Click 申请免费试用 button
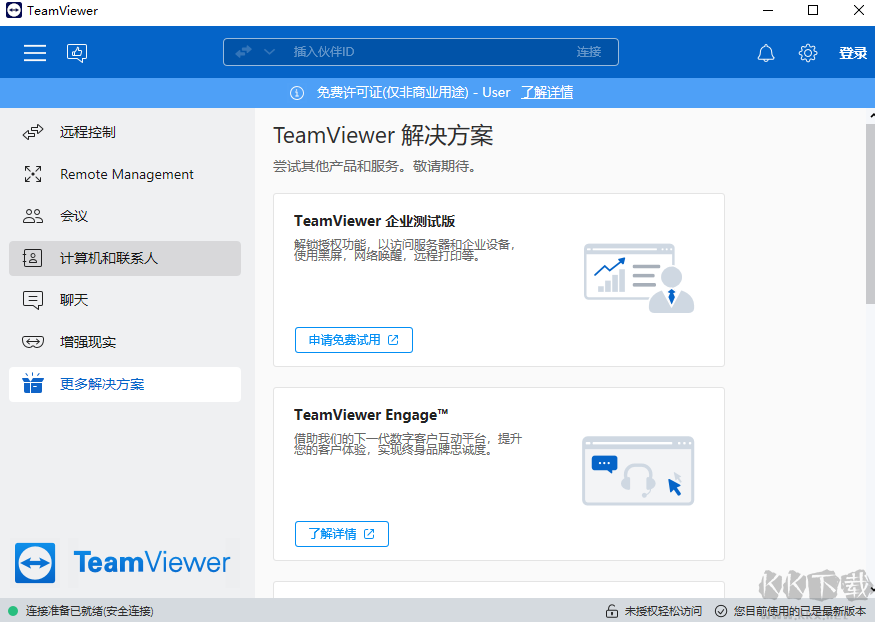 354,340
